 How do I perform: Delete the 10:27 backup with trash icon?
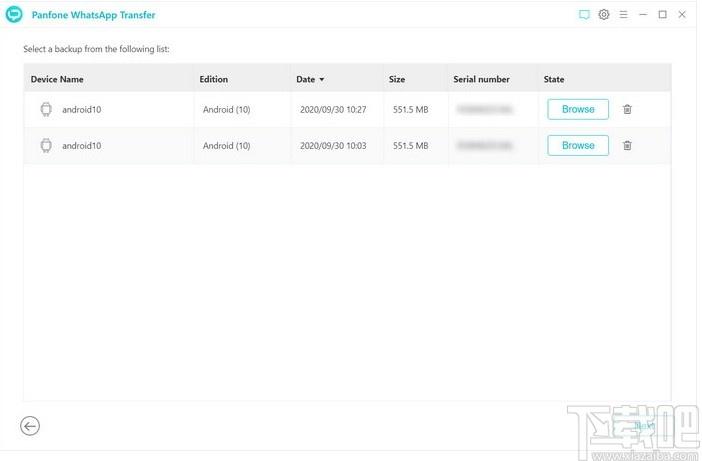pos(627,109)
